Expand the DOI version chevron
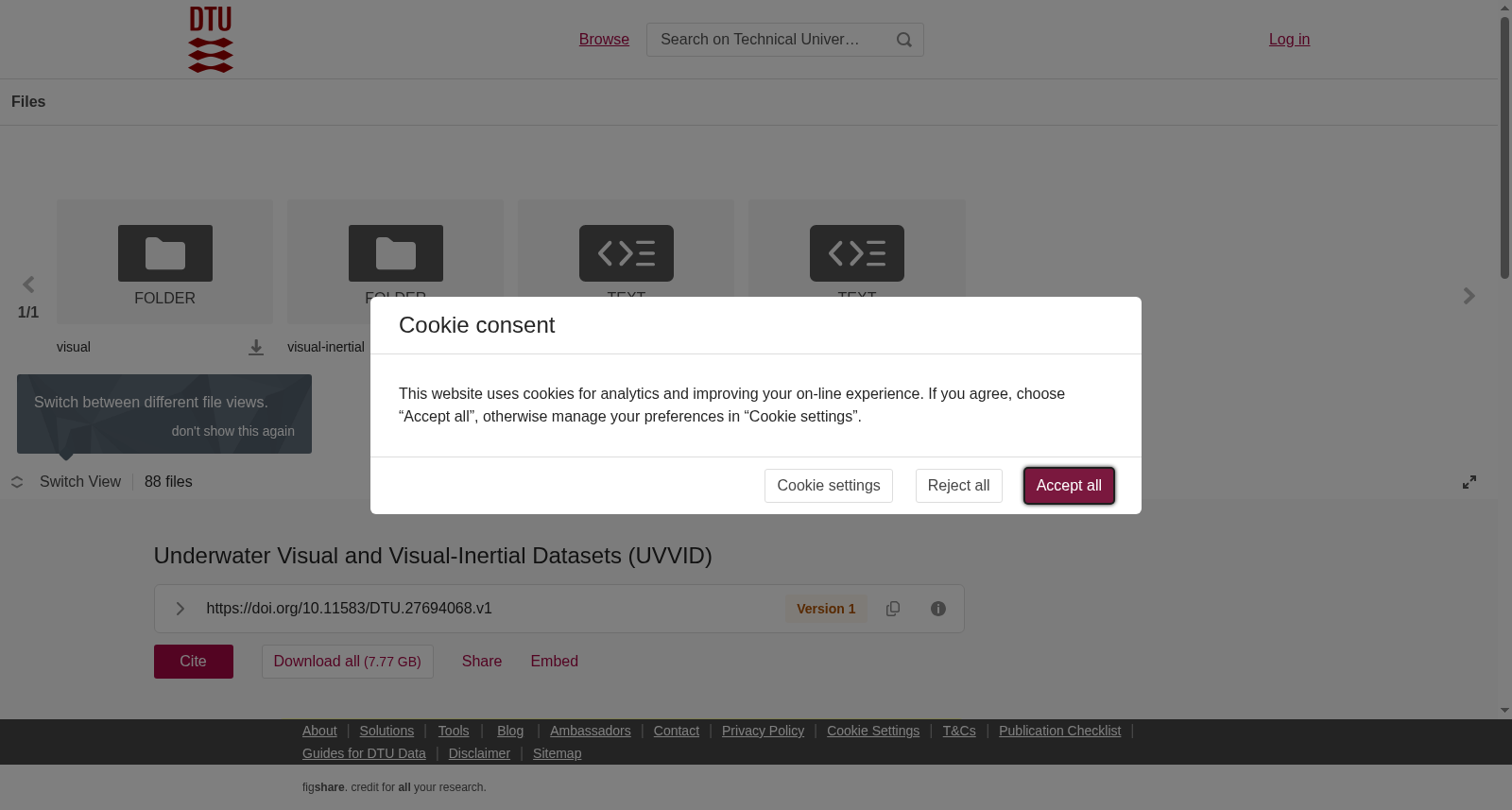Screen dimensions: 1512x810 pos(180,609)
